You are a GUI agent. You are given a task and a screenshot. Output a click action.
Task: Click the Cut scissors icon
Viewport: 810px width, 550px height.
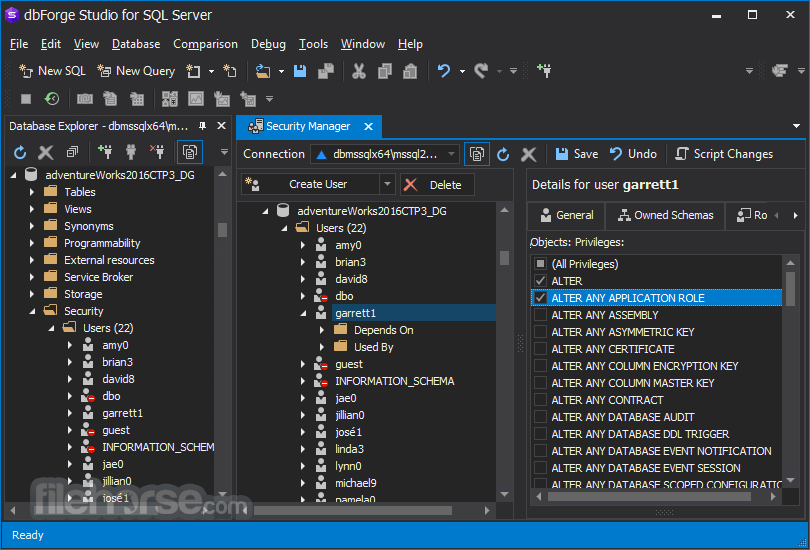359,71
